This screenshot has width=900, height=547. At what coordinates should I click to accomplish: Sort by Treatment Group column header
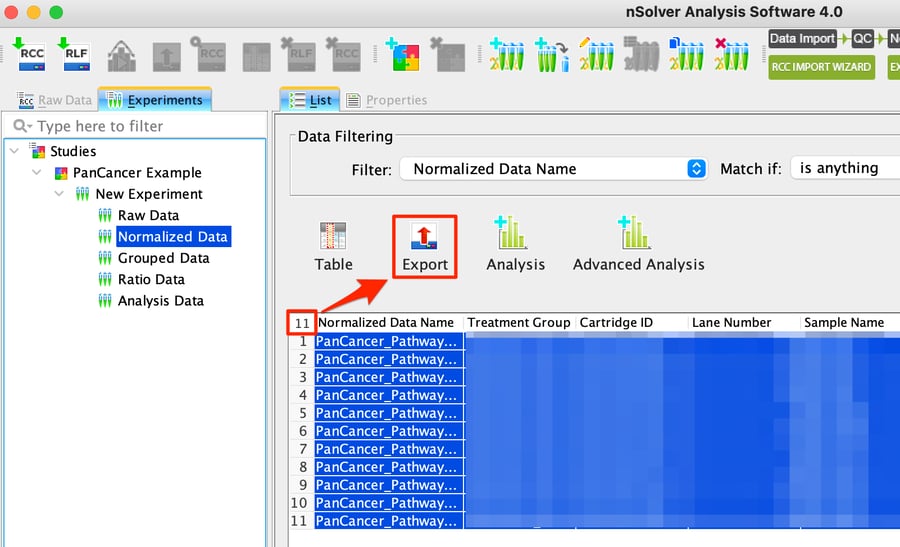519,323
